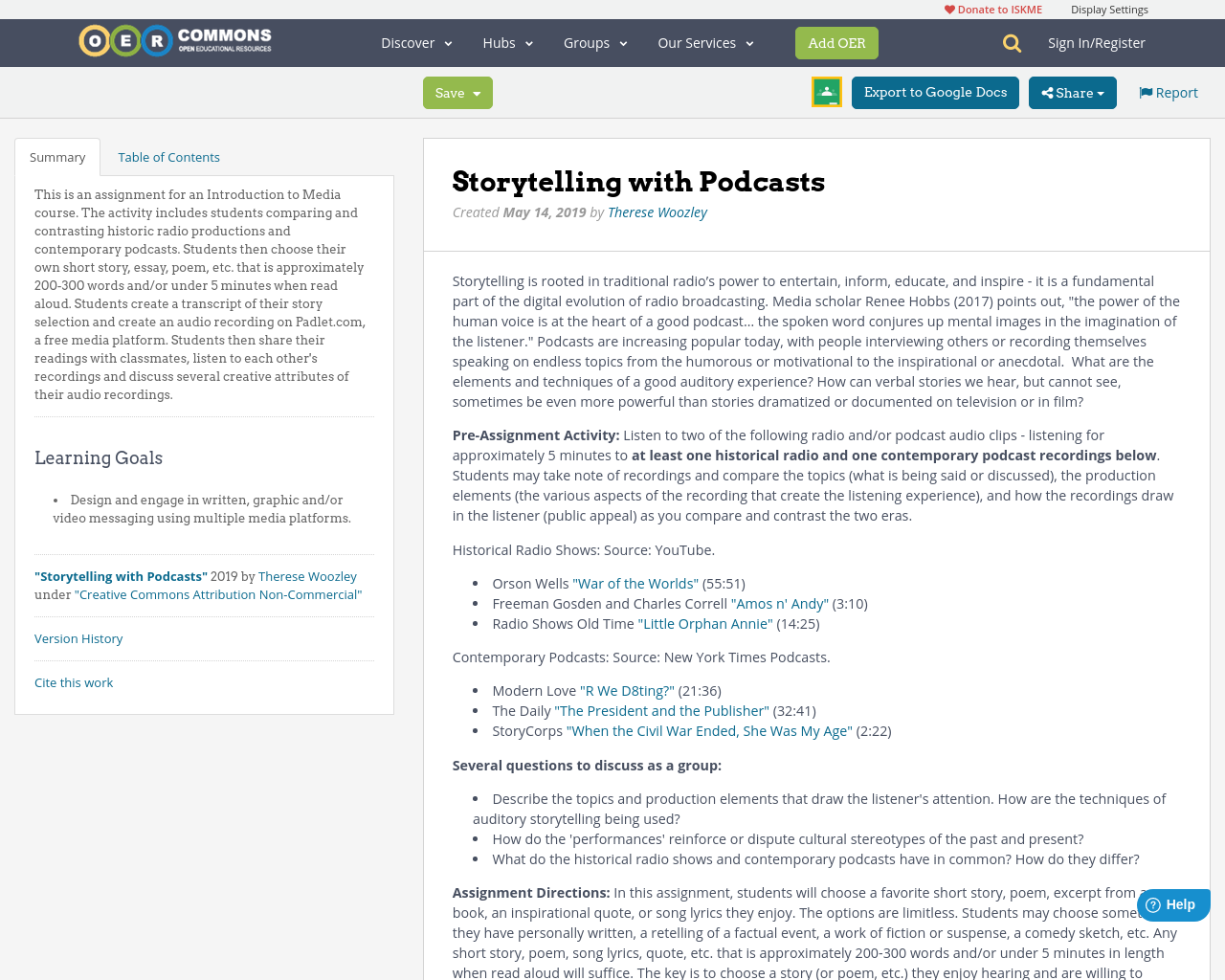Viewport: 1225px width, 980px height.
Task: Expand the Discover dropdown
Action: 414,41
